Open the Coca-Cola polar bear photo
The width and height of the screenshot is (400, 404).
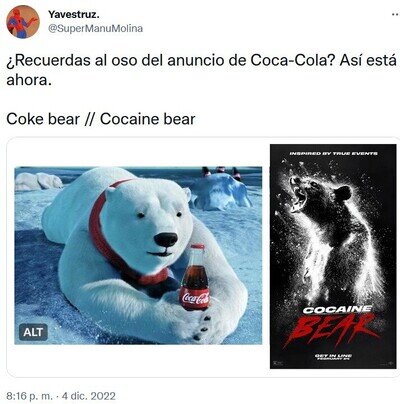(138, 255)
